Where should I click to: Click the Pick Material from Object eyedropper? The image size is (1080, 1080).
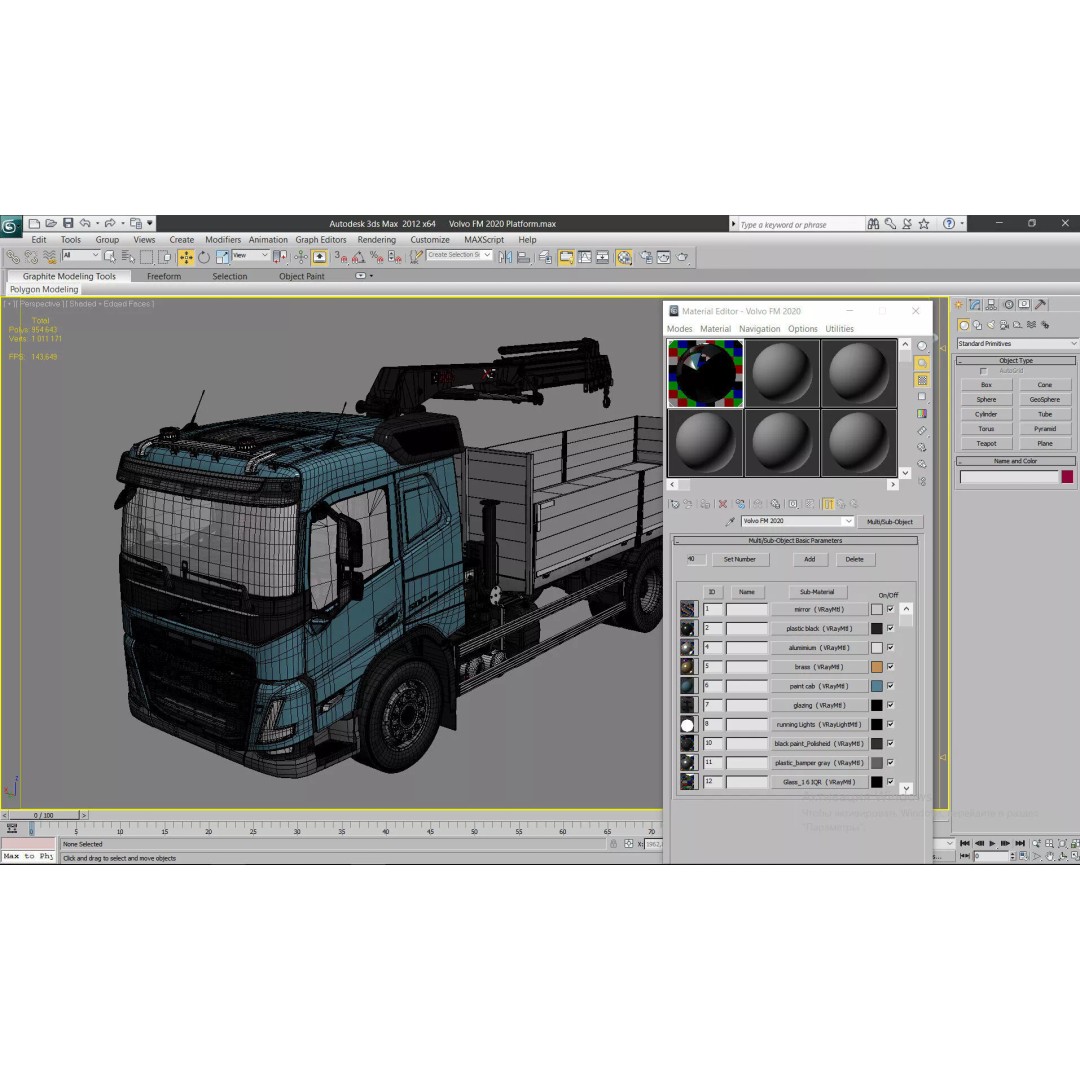point(730,521)
